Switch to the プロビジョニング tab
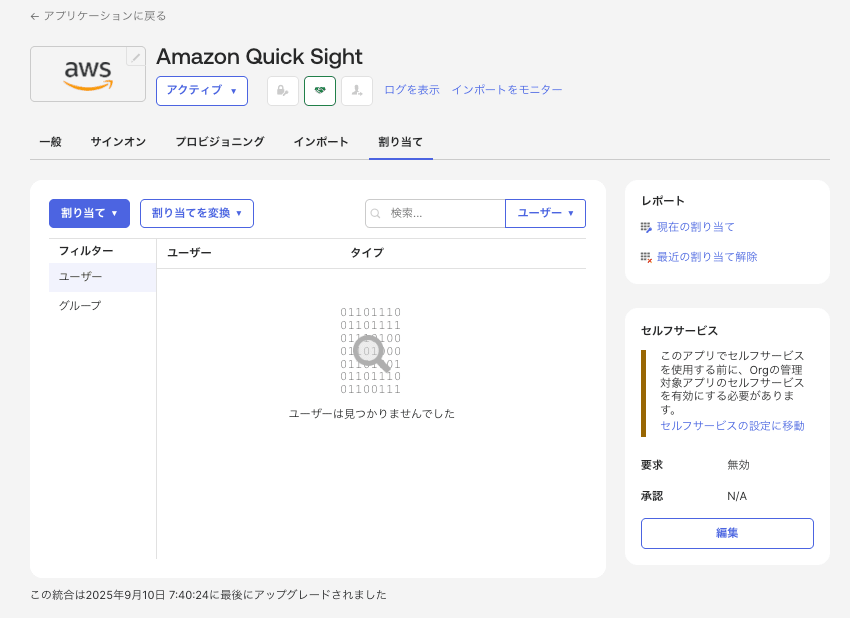The image size is (850, 618). point(220,142)
